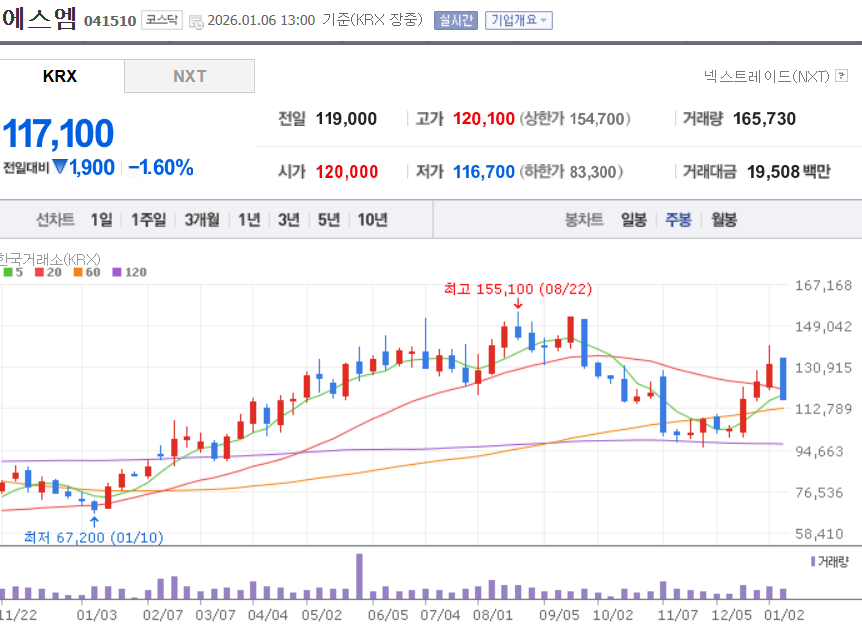The image size is (862, 642).
Task: Select the 3년 line chart period
Action: point(289,220)
